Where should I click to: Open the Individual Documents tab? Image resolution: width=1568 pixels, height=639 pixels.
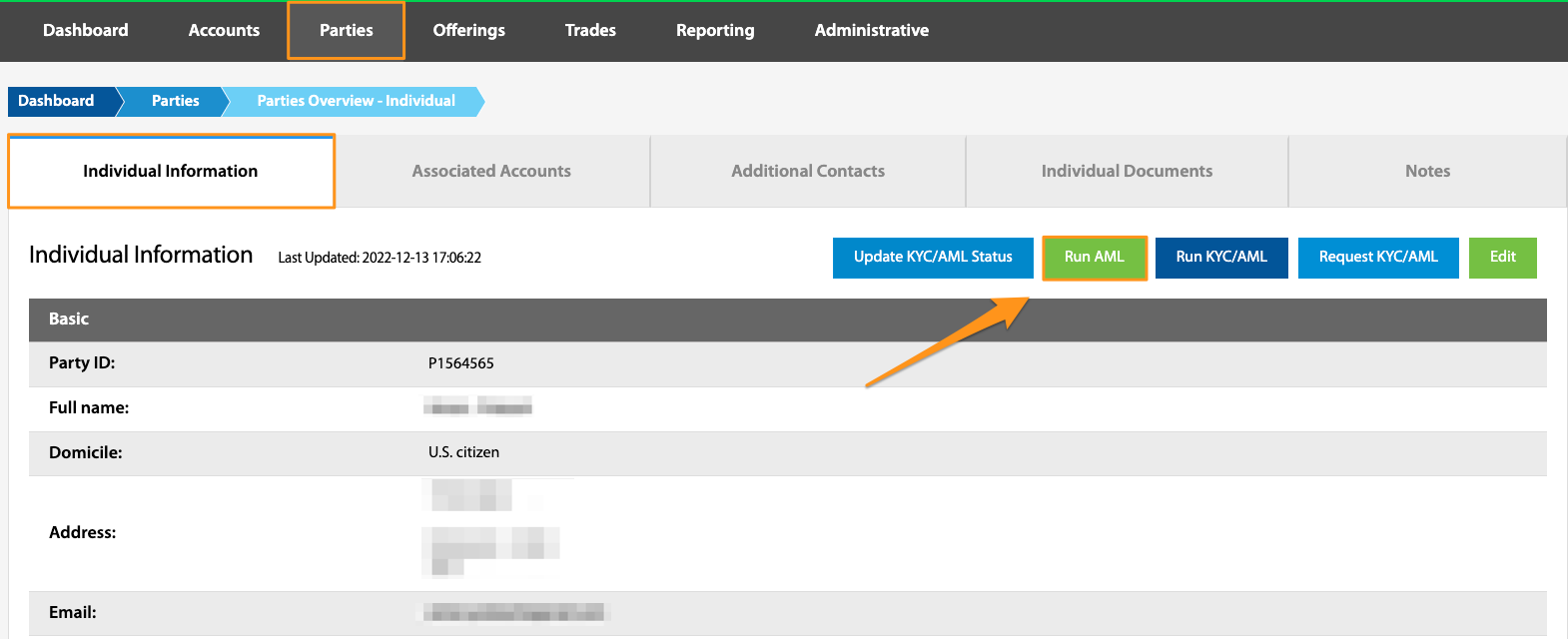point(1127,171)
